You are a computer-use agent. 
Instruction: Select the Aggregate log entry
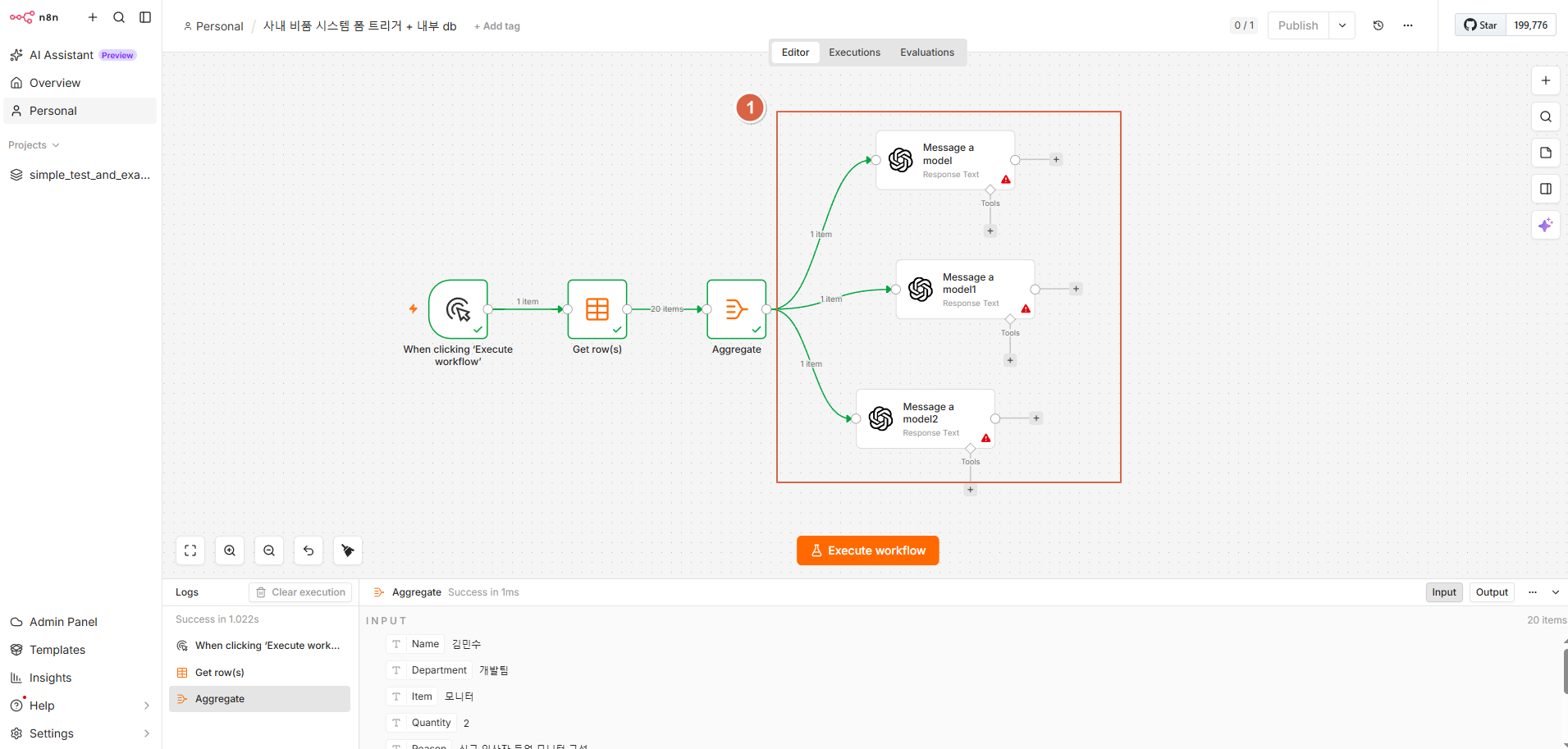click(259, 699)
